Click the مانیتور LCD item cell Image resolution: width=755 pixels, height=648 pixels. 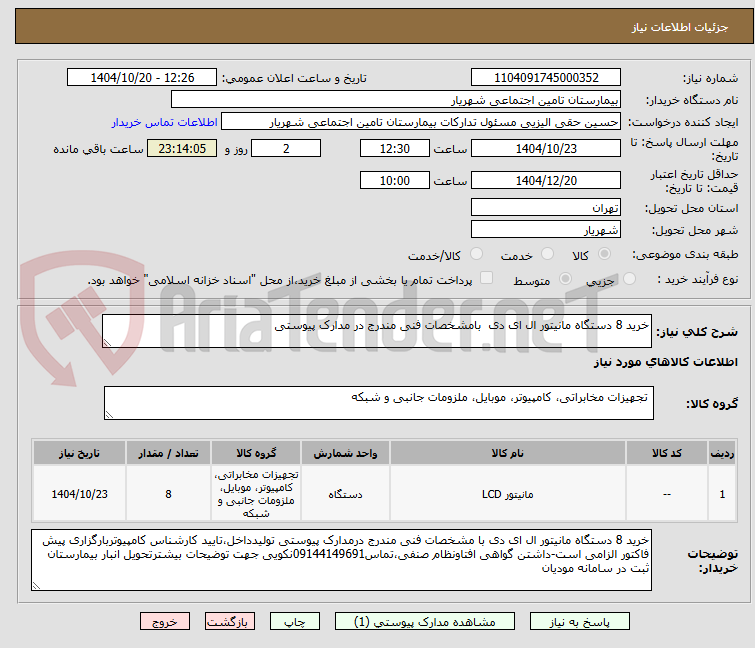tap(508, 494)
